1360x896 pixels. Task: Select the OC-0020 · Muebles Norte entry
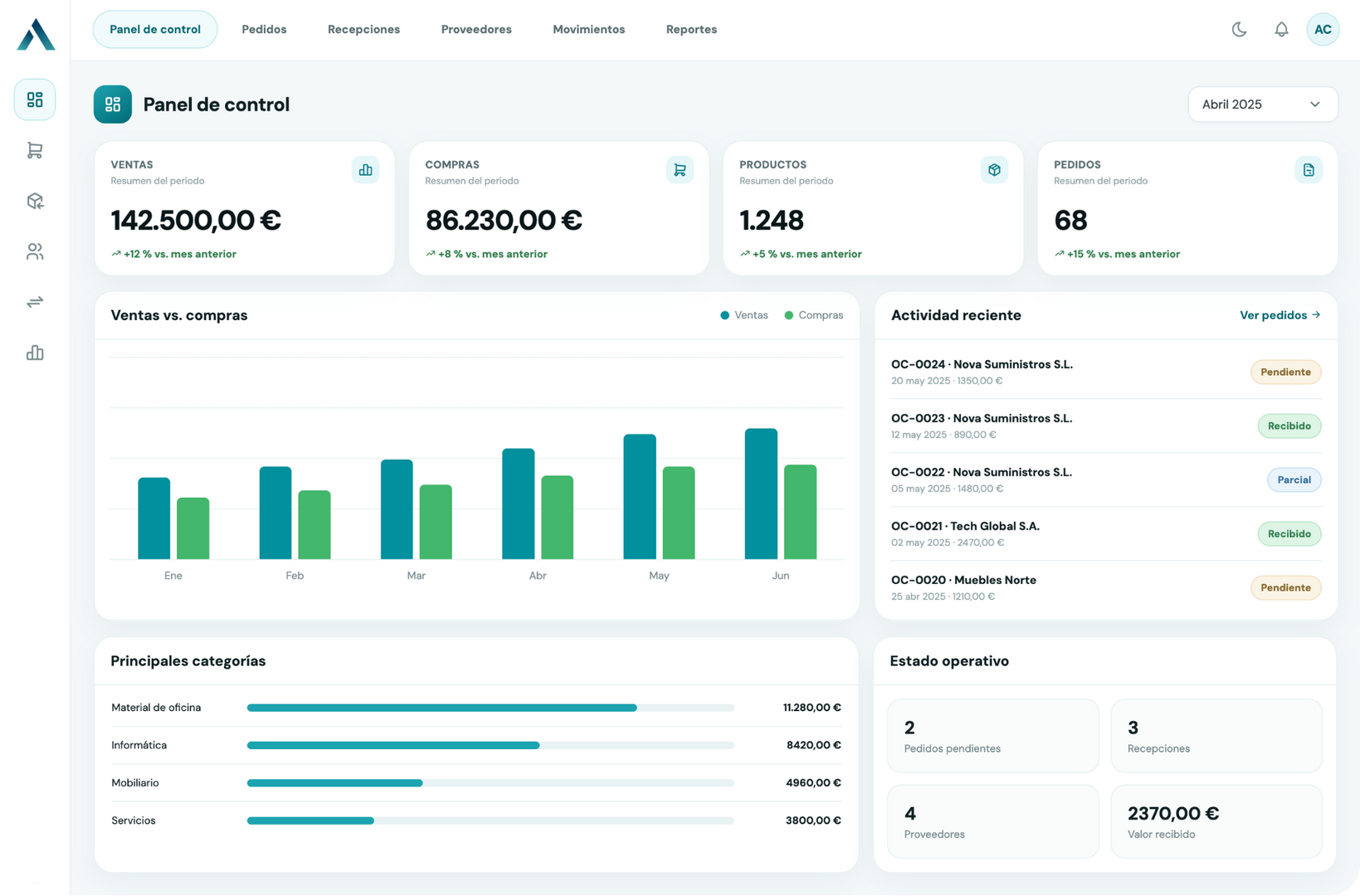coord(1105,588)
